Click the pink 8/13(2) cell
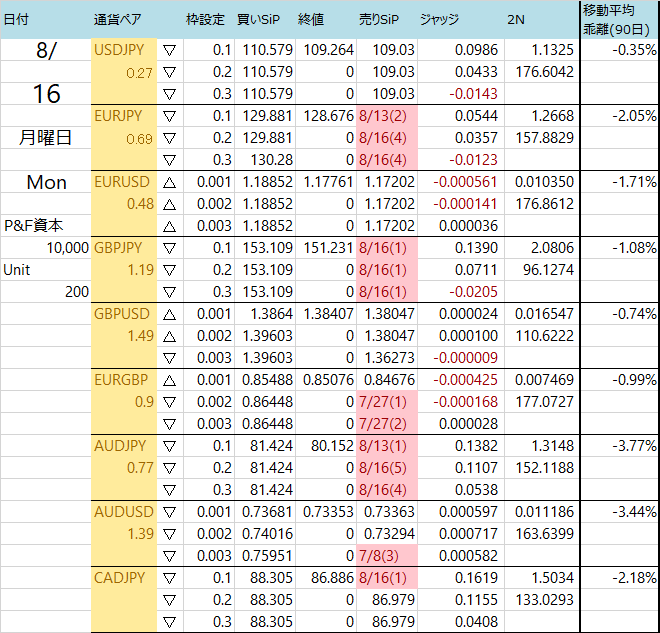This screenshot has height=633, width=660. pyautogui.click(x=387, y=116)
